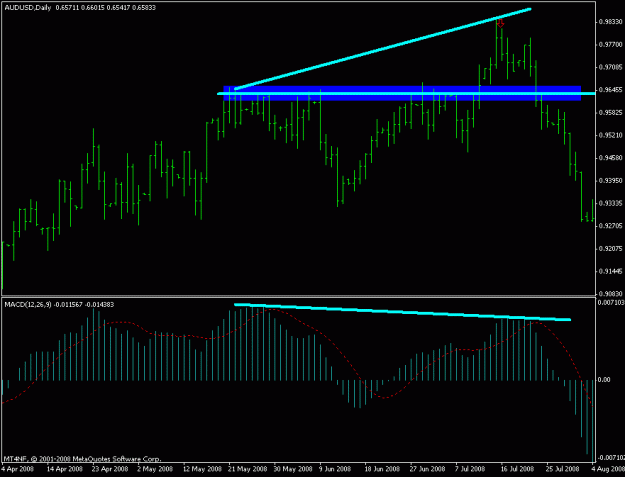This screenshot has width=625, height=477.
Task: Select the cyan trendline on MACD panel
Action: click(x=402, y=312)
